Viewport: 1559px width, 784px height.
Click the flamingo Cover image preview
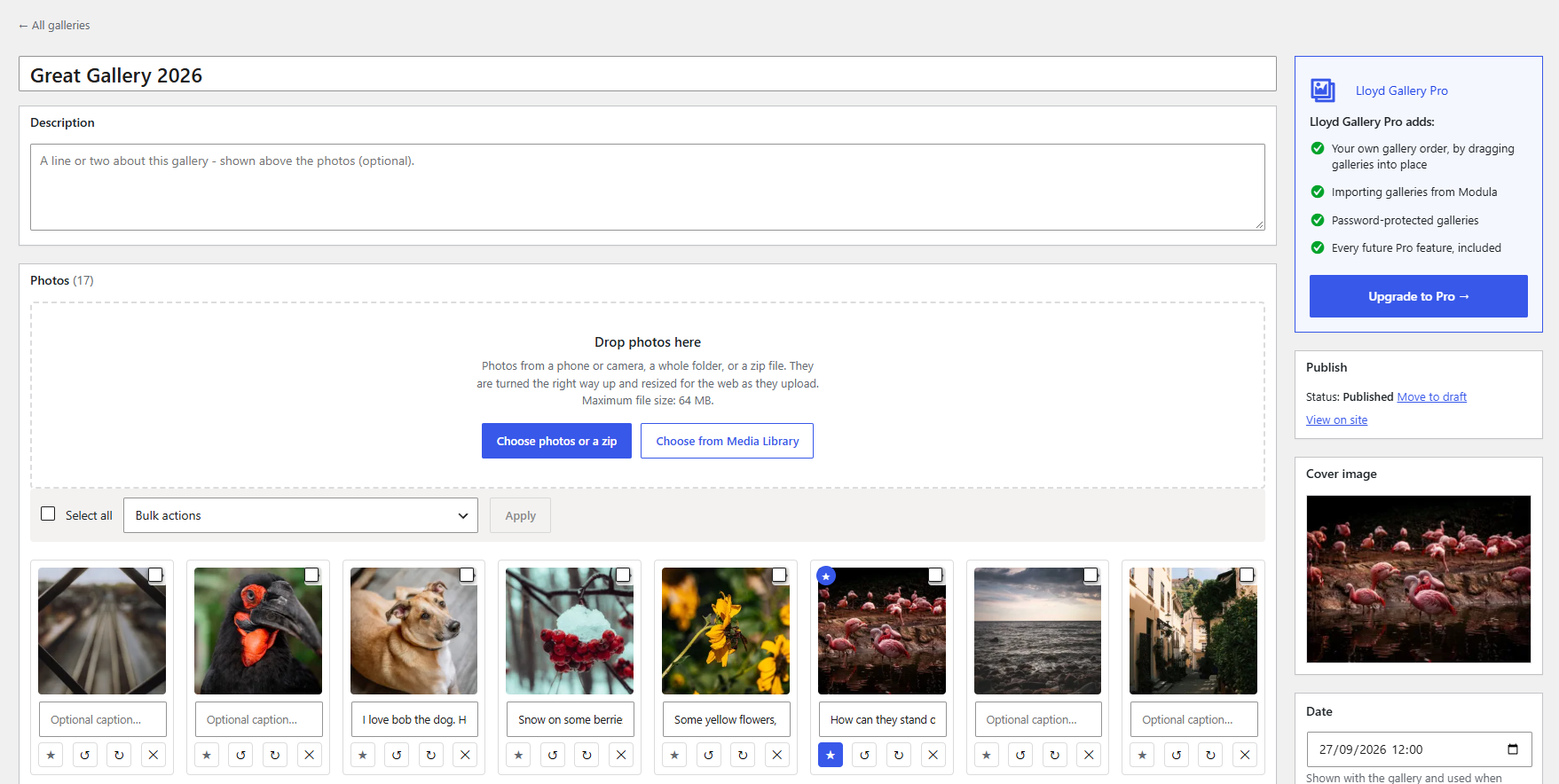pyautogui.click(x=1418, y=579)
